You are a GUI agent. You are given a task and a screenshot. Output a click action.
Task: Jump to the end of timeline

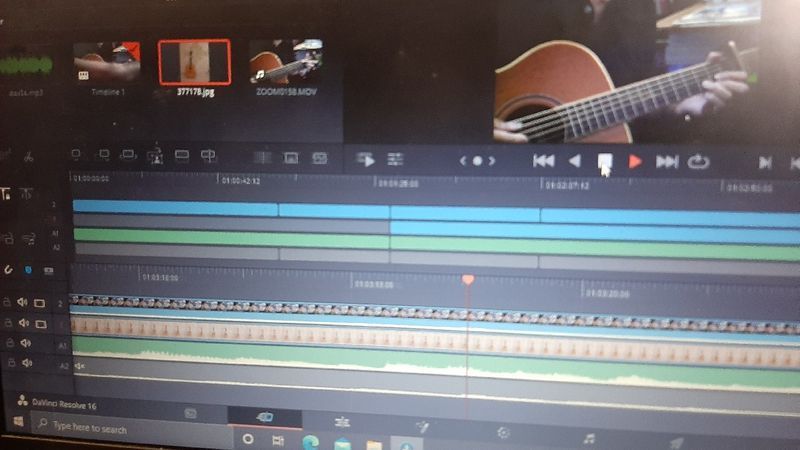click(667, 162)
